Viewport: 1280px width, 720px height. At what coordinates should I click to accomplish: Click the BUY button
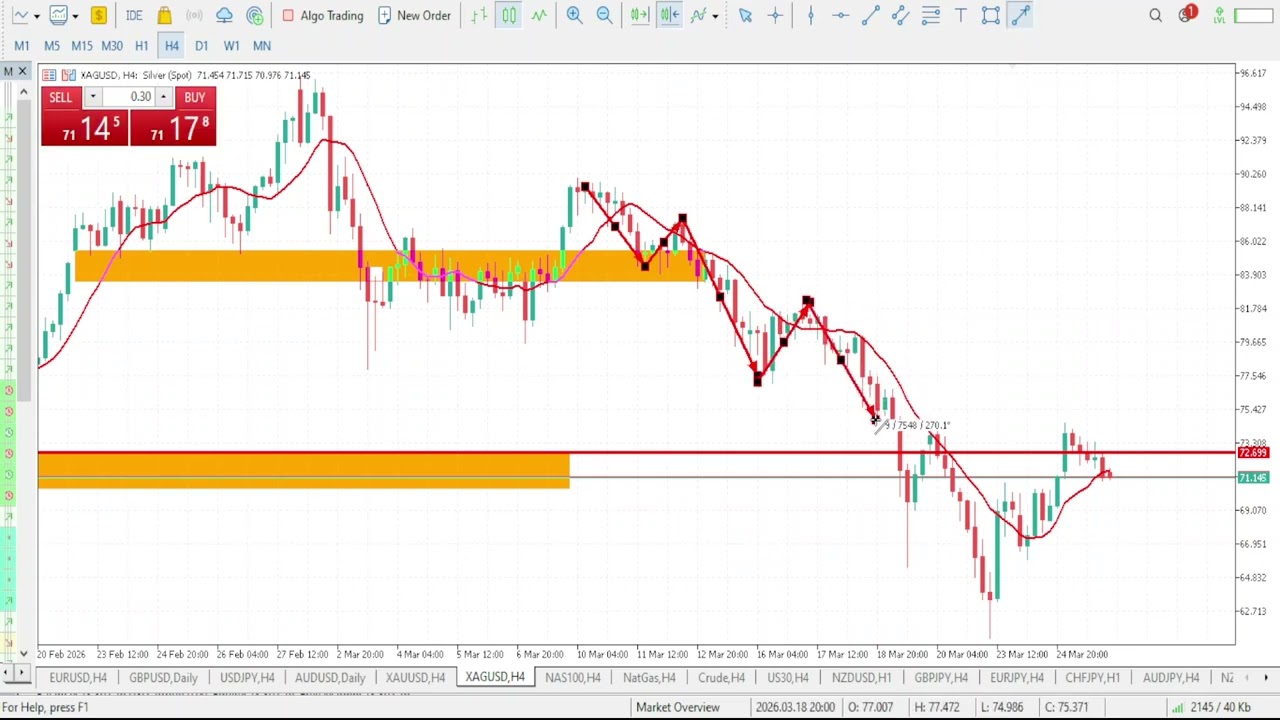coord(194,97)
